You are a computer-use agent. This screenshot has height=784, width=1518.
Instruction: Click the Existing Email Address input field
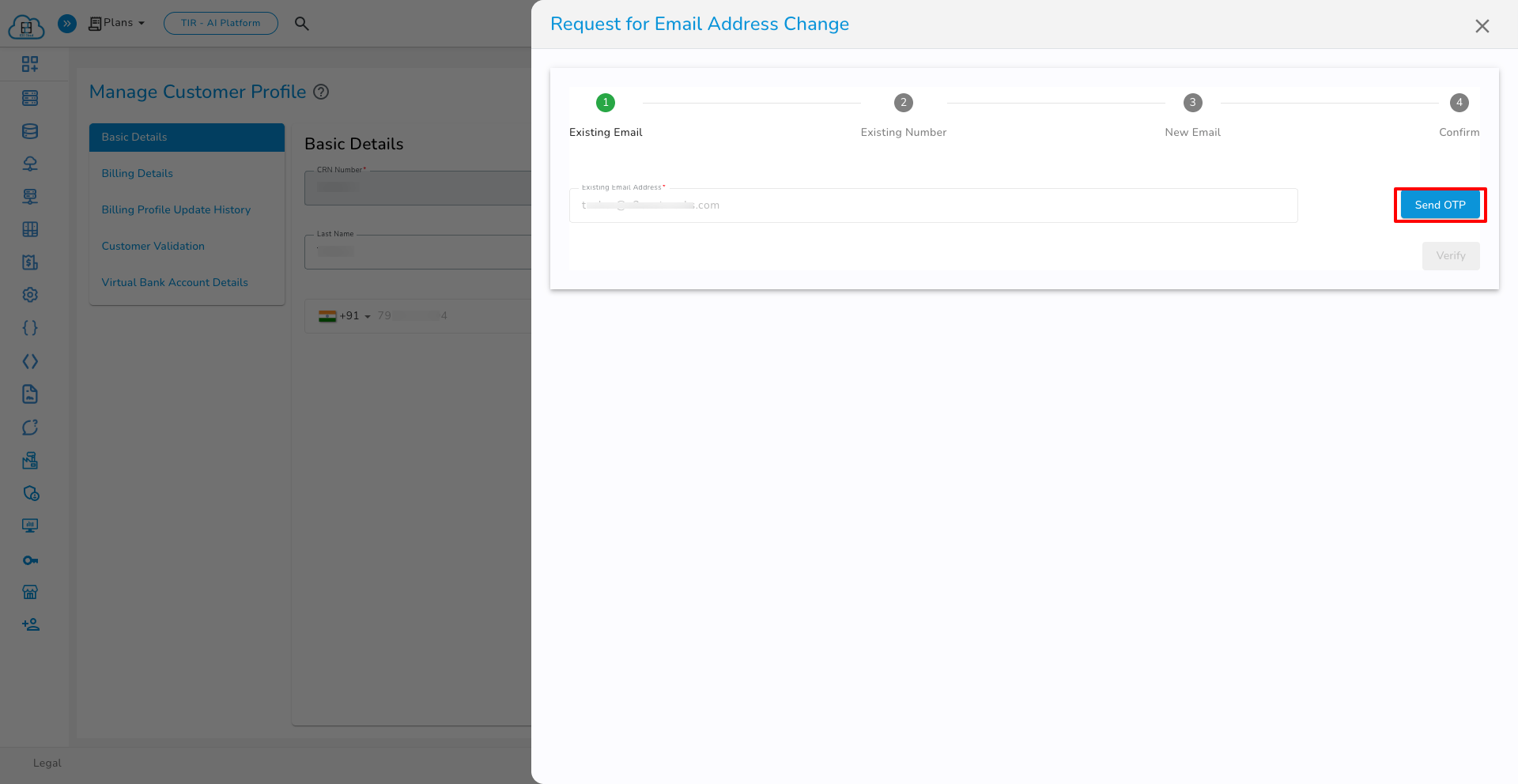pos(933,205)
